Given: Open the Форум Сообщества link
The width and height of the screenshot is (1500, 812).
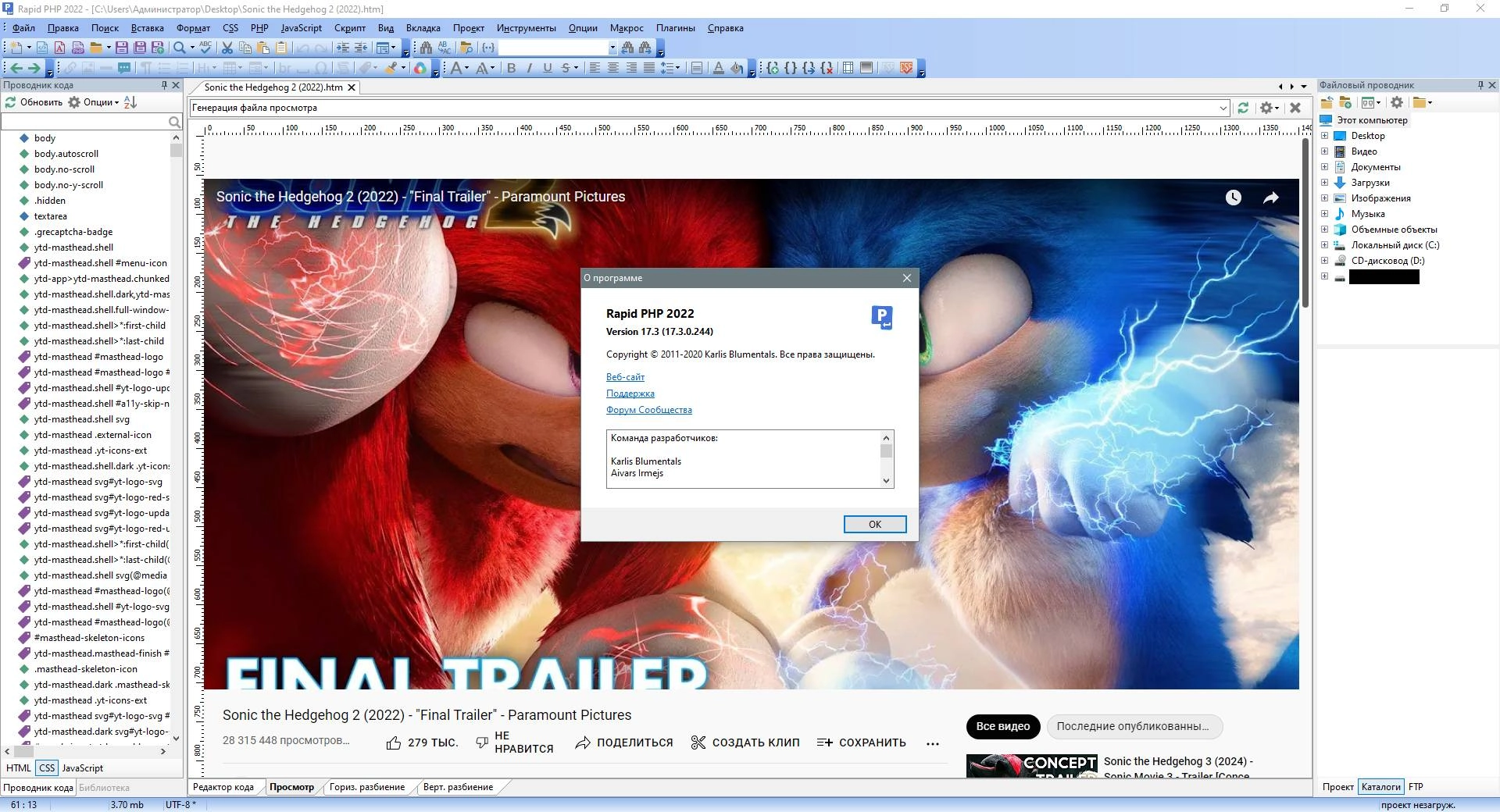Looking at the screenshot, I should click(x=649, y=410).
